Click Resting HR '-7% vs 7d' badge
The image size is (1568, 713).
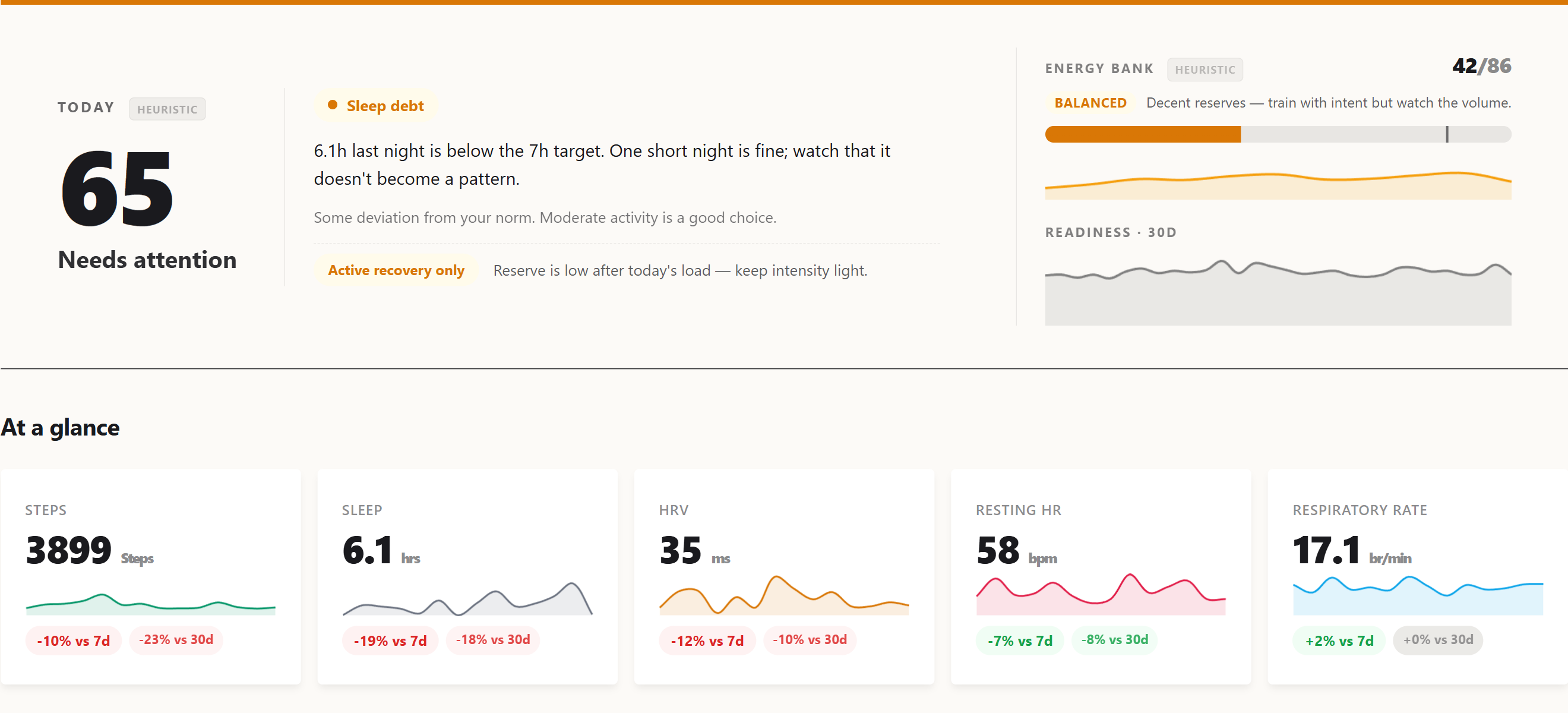(1020, 641)
